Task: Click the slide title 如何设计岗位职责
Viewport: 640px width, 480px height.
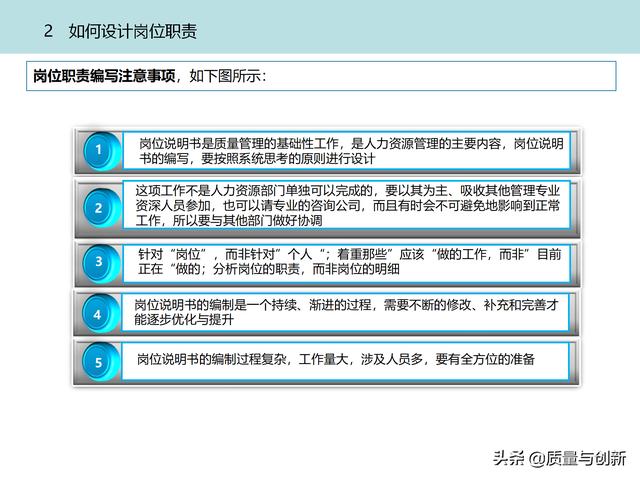Action: pos(132,31)
